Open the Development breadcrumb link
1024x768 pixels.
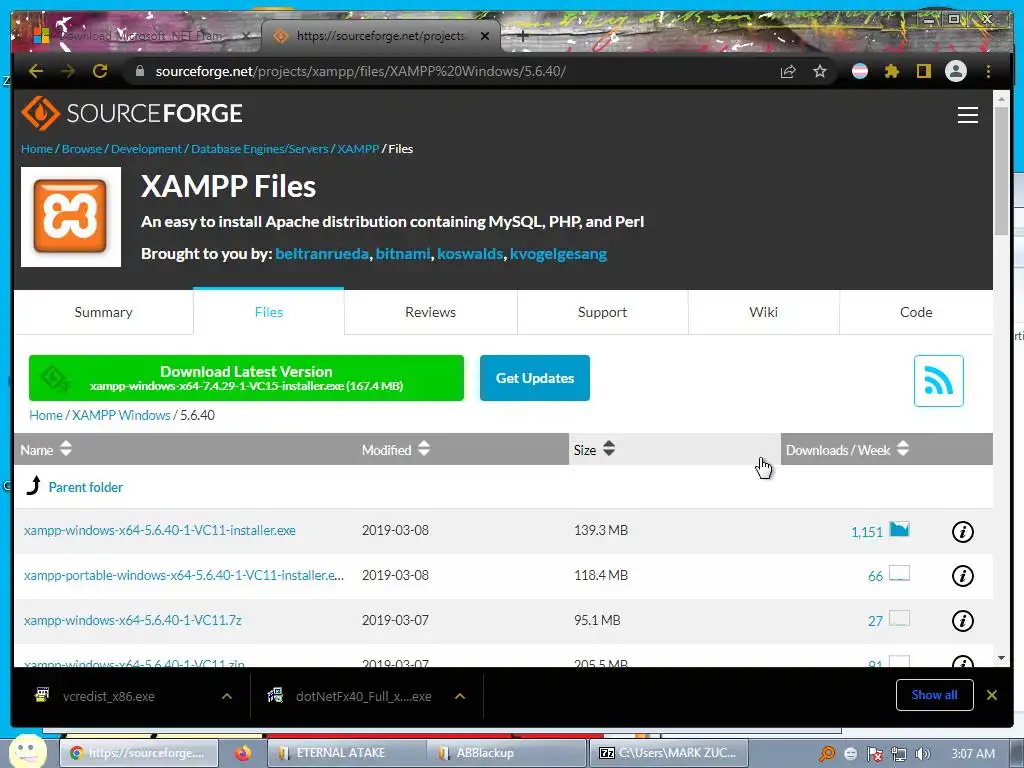[146, 149]
